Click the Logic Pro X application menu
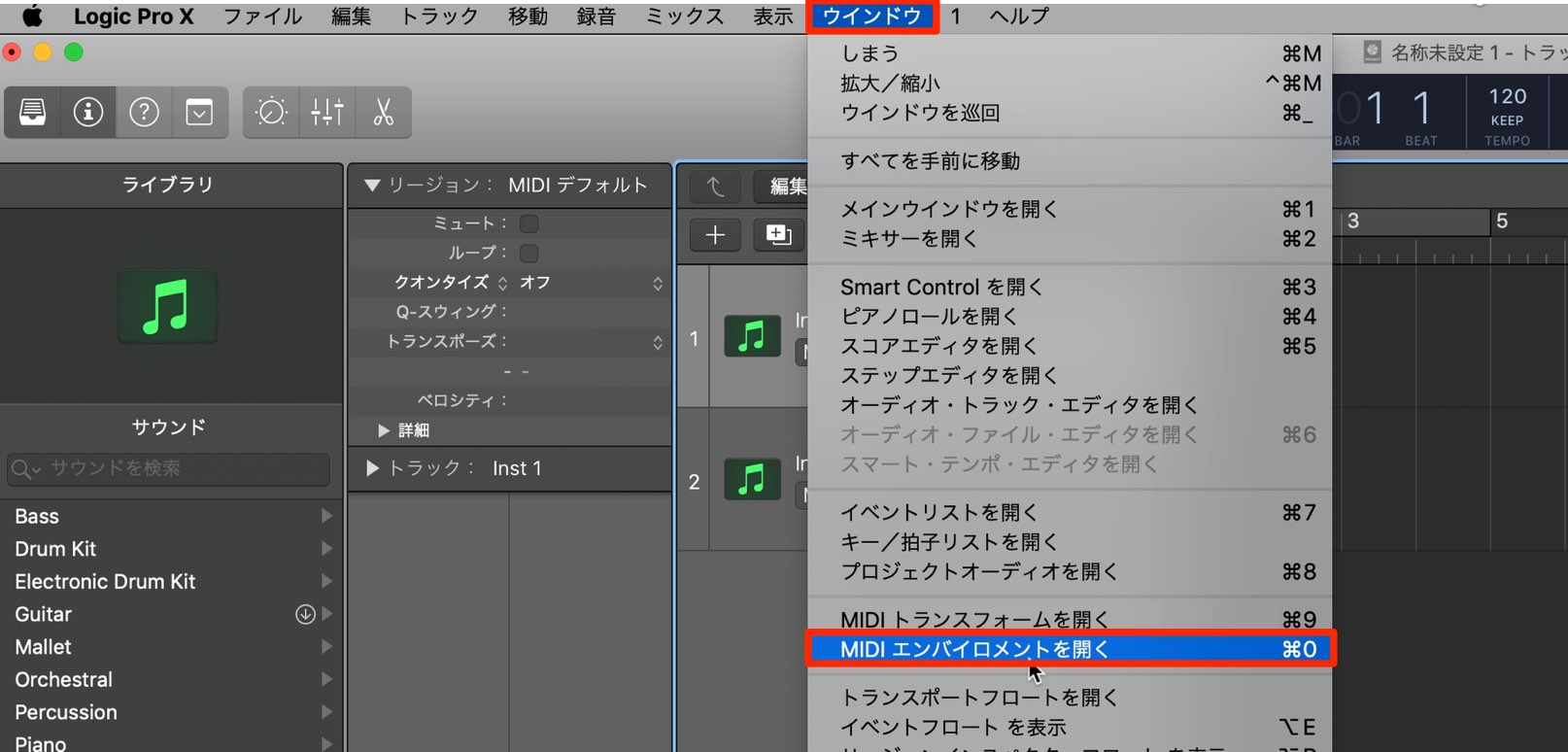The image size is (1568, 752). point(134,16)
